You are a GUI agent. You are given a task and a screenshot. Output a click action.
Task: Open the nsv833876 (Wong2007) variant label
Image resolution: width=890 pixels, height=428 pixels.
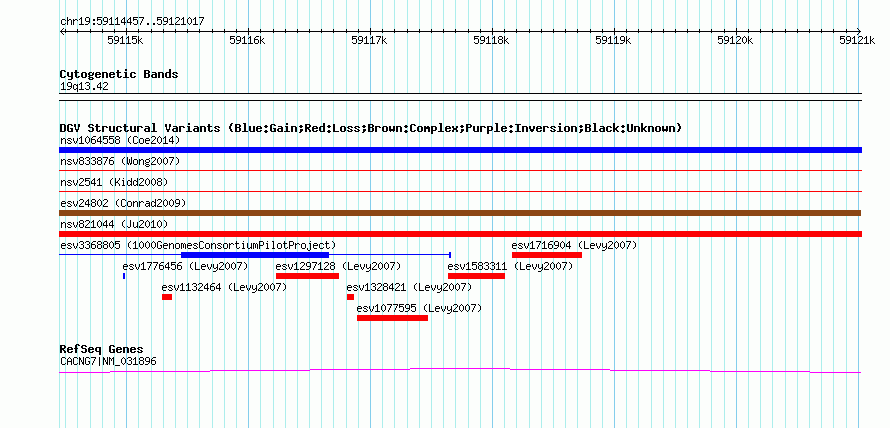[x=120, y=162]
